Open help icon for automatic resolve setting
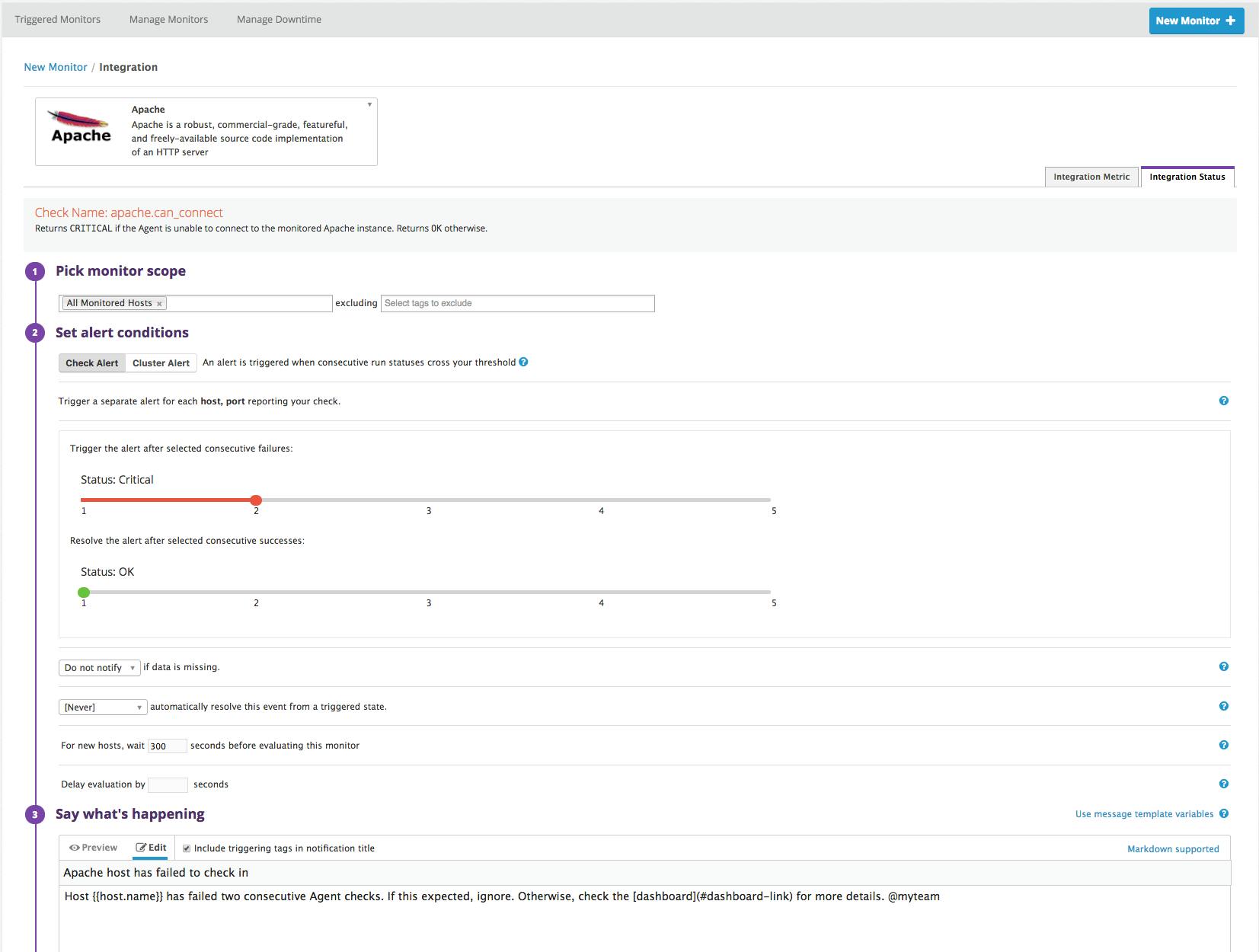This screenshot has height=952, width=1259. point(1224,706)
